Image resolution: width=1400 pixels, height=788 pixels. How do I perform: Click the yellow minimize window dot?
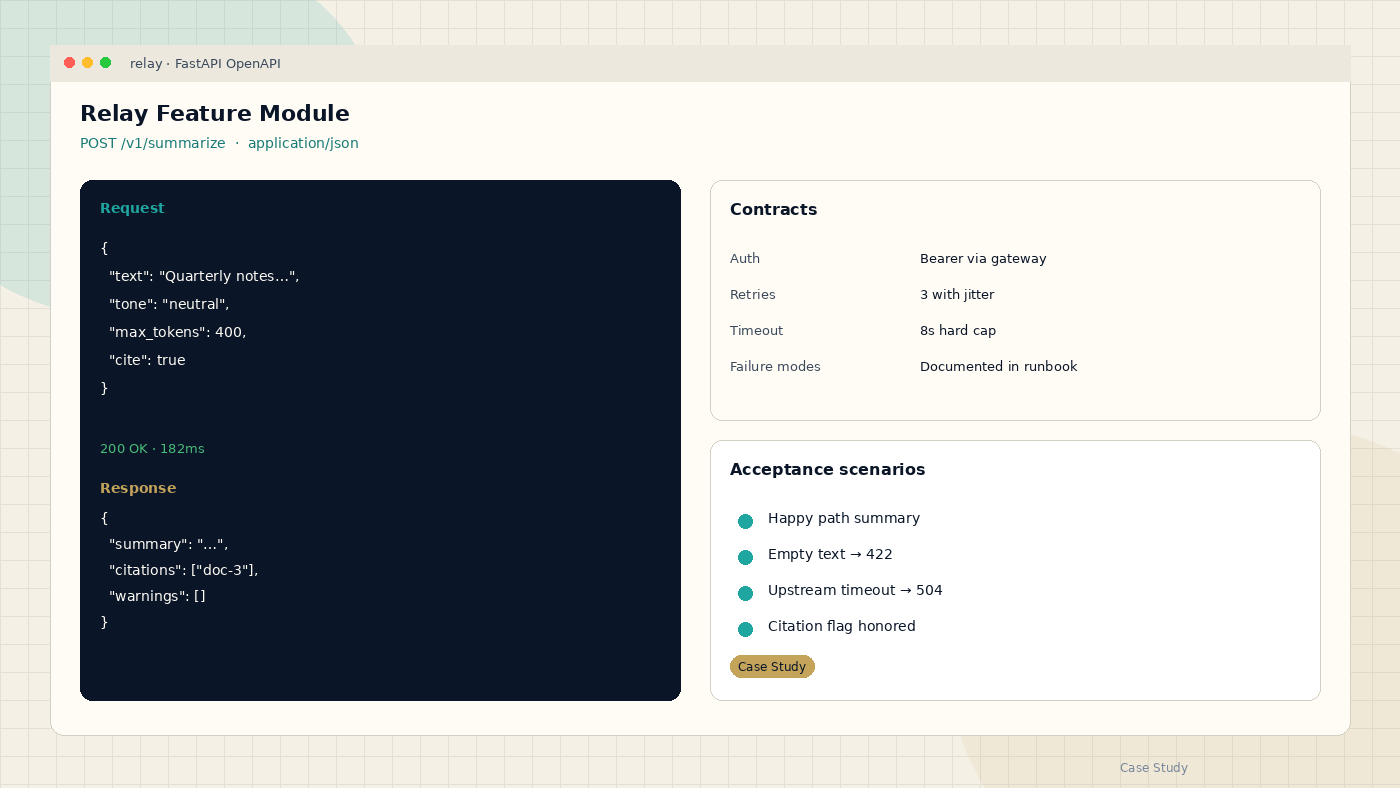pyautogui.click(x=88, y=63)
